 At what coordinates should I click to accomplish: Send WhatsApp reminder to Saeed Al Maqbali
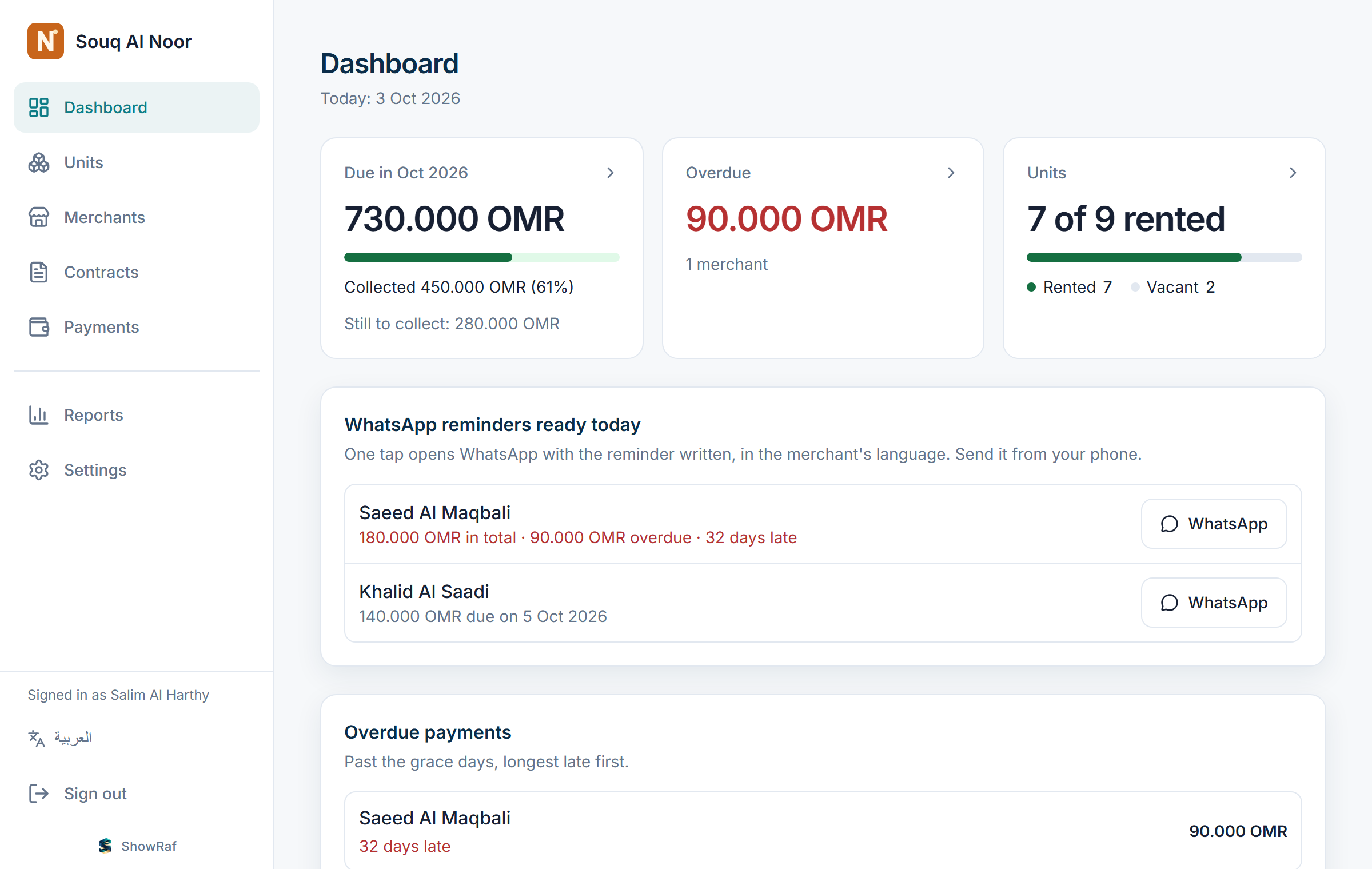(x=1214, y=524)
